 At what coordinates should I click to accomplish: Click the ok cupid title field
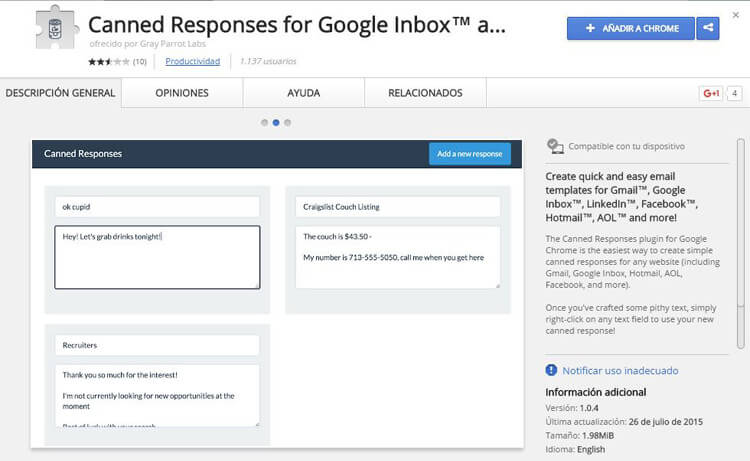point(157,207)
